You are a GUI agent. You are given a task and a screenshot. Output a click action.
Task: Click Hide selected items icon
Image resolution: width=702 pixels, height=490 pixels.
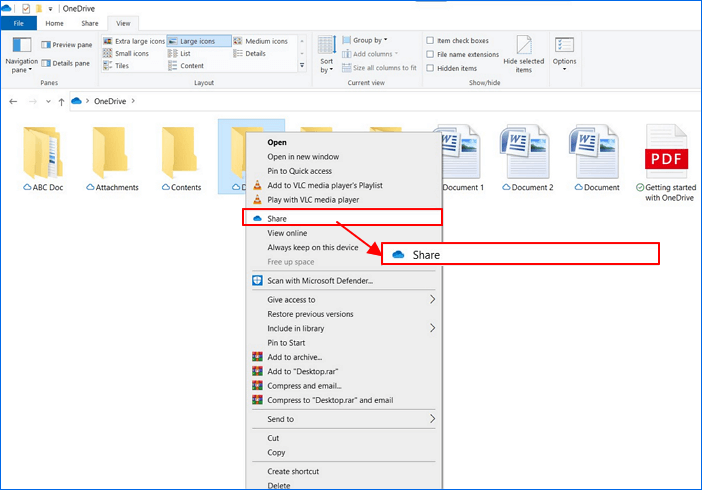pyautogui.click(x=524, y=53)
